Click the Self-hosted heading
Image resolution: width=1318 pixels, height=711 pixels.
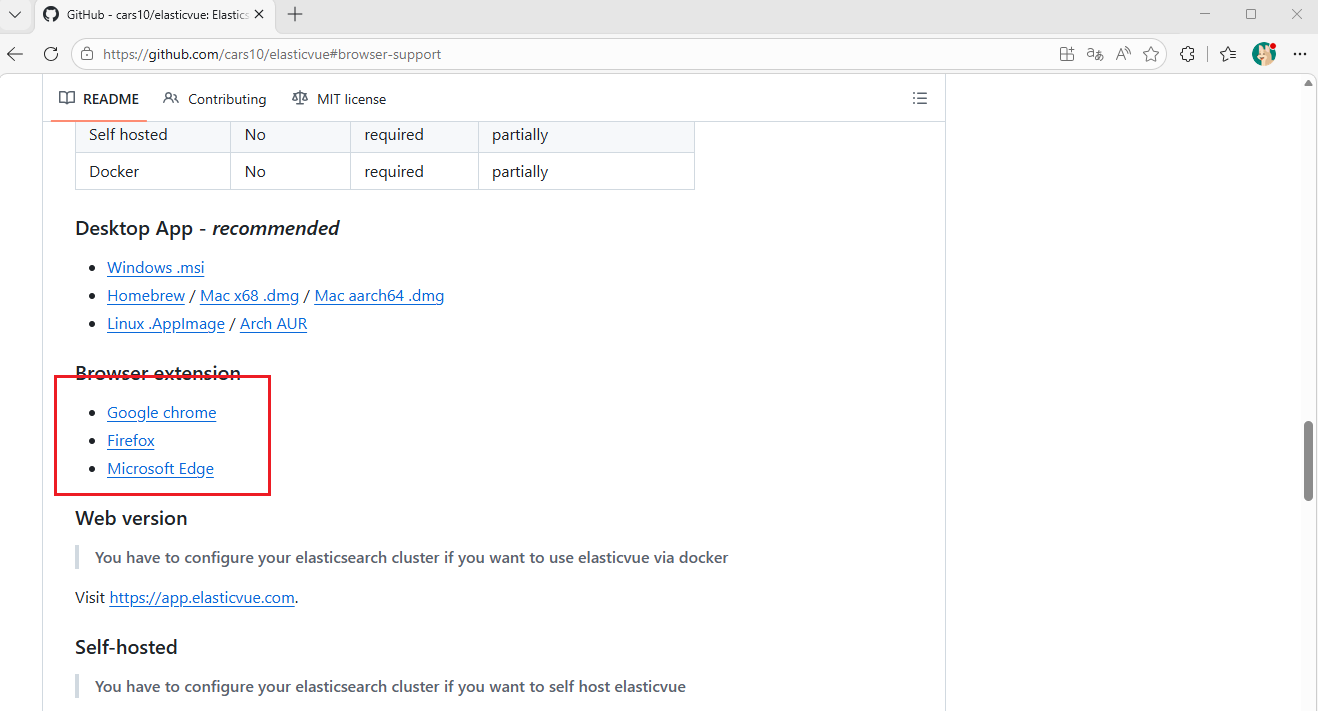click(126, 647)
